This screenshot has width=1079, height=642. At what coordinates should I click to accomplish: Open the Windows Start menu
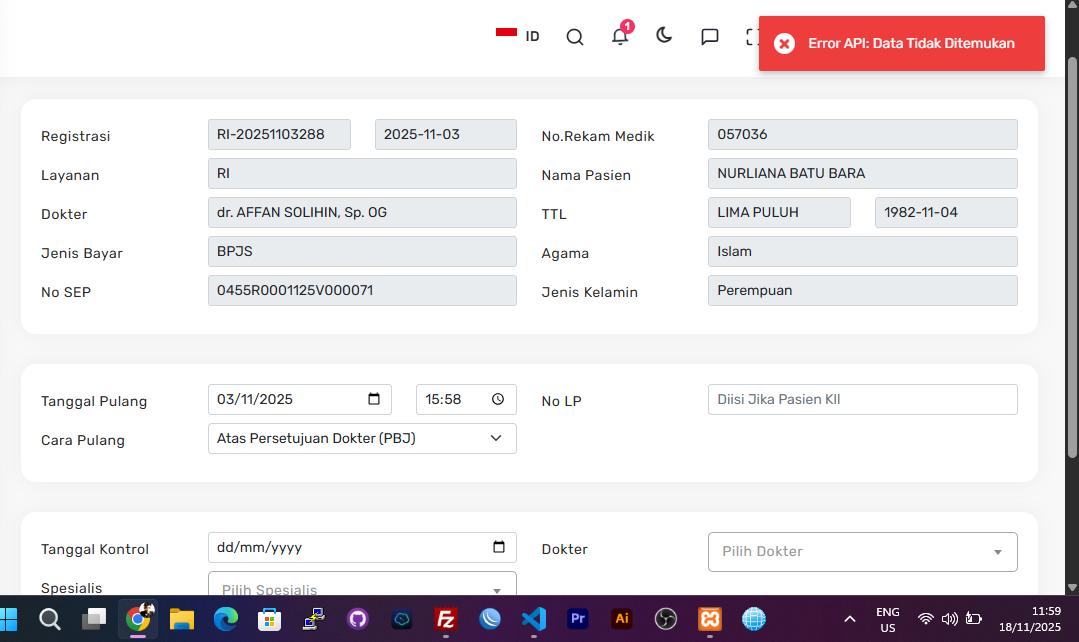click(x=8, y=619)
